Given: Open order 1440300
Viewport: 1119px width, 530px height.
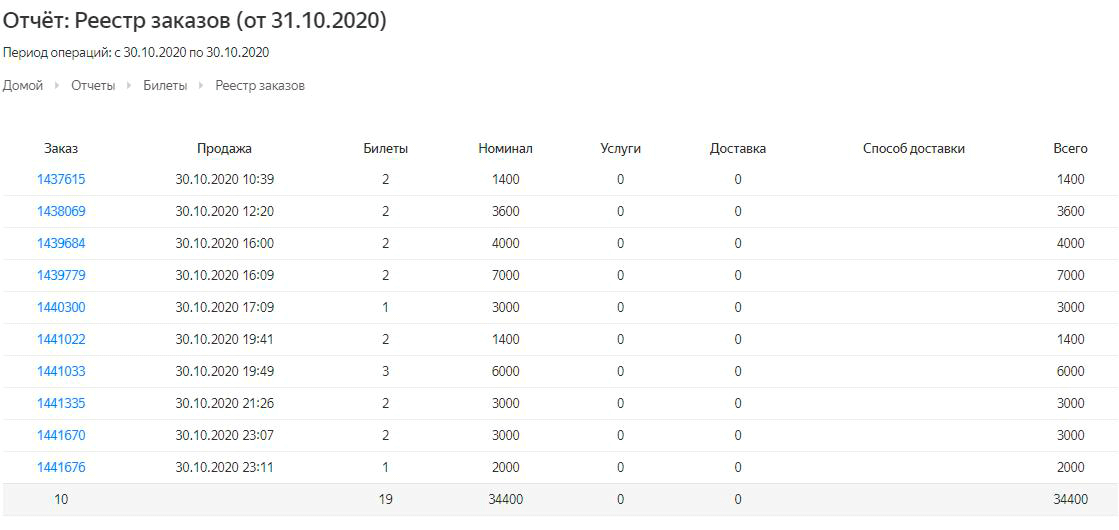Looking at the screenshot, I should [61, 307].
